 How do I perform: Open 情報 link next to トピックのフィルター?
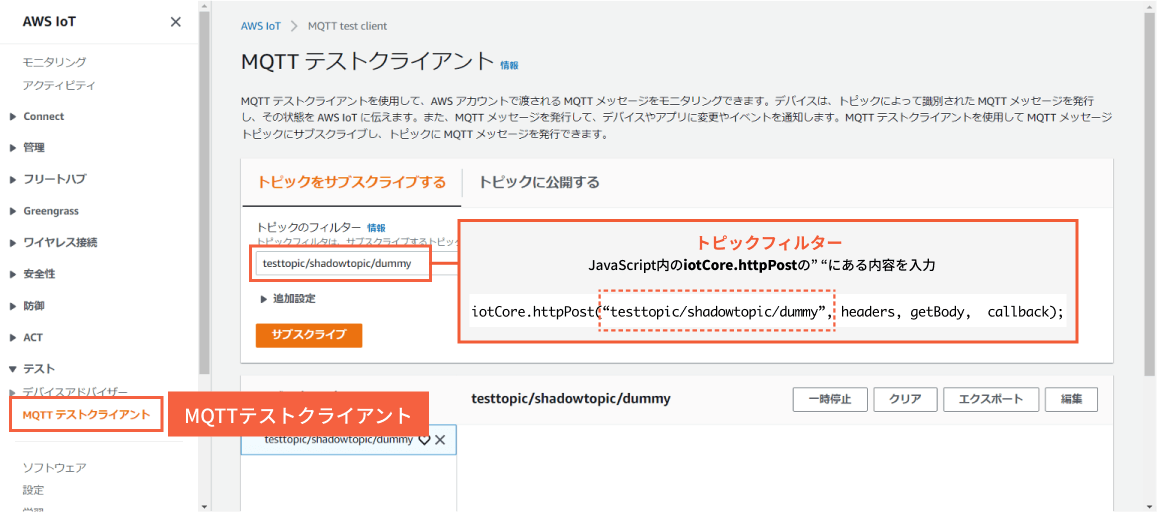tap(376, 228)
